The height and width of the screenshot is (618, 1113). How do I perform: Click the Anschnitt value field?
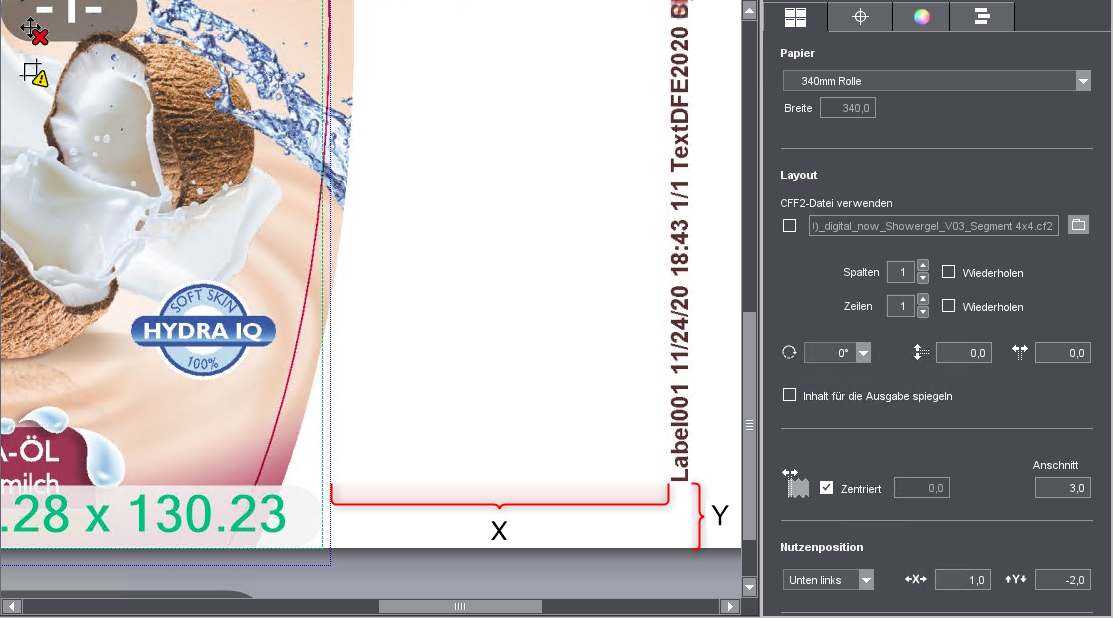coord(1062,488)
